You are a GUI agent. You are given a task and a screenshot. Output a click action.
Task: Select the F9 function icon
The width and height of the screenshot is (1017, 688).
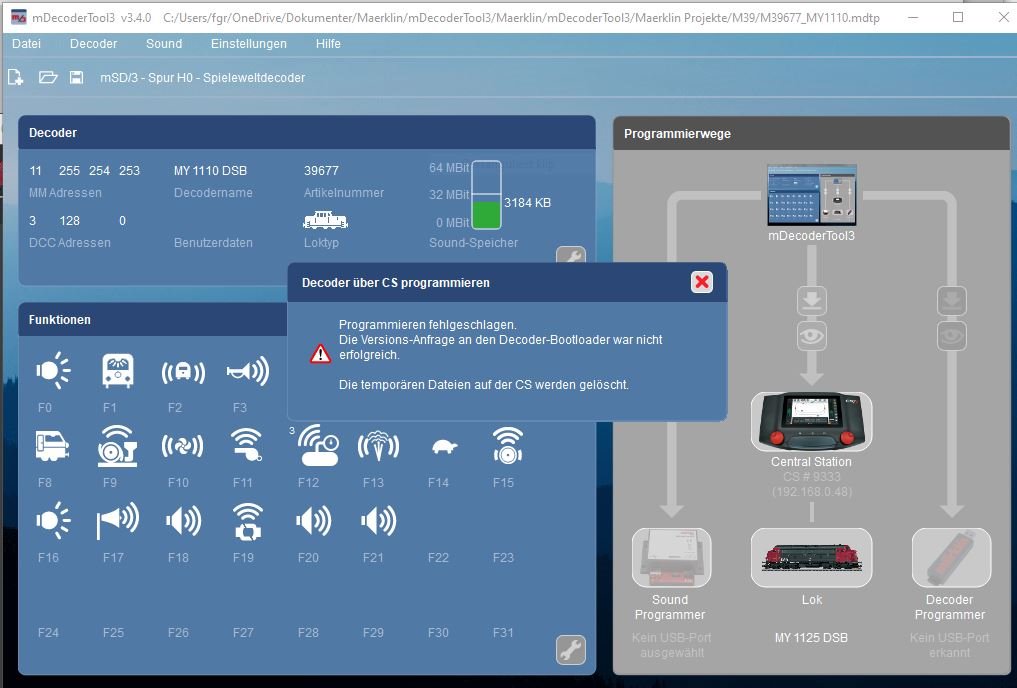(x=117, y=446)
